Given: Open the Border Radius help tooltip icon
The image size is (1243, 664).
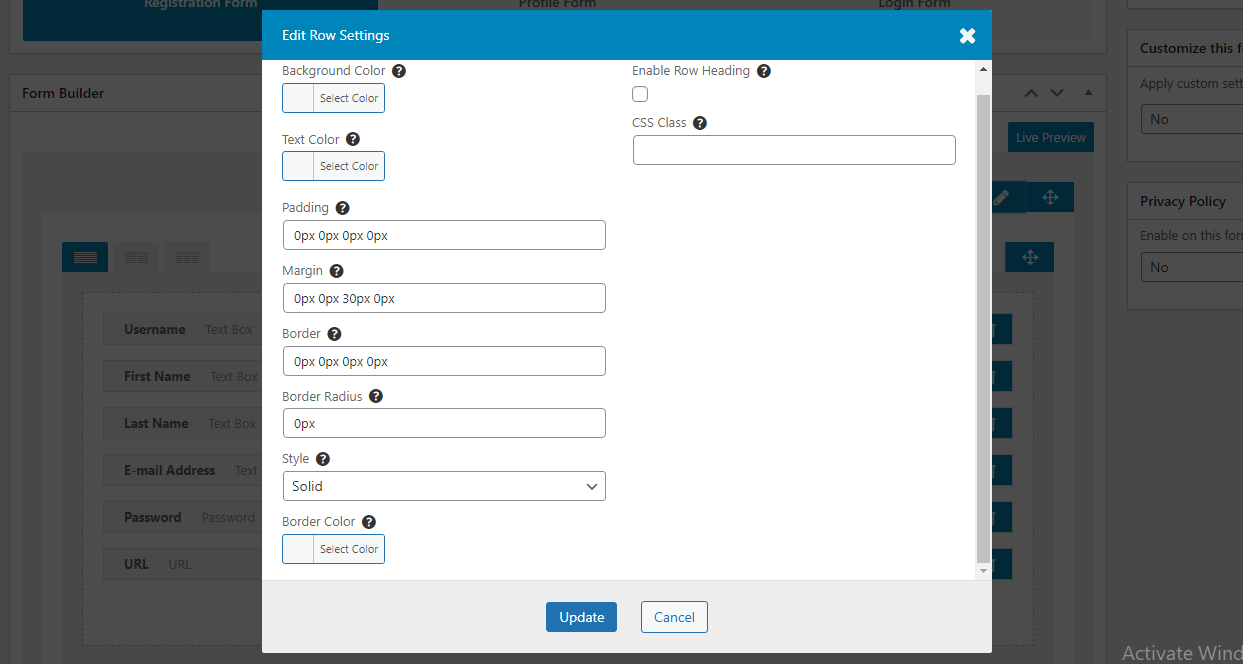Looking at the screenshot, I should (x=375, y=396).
